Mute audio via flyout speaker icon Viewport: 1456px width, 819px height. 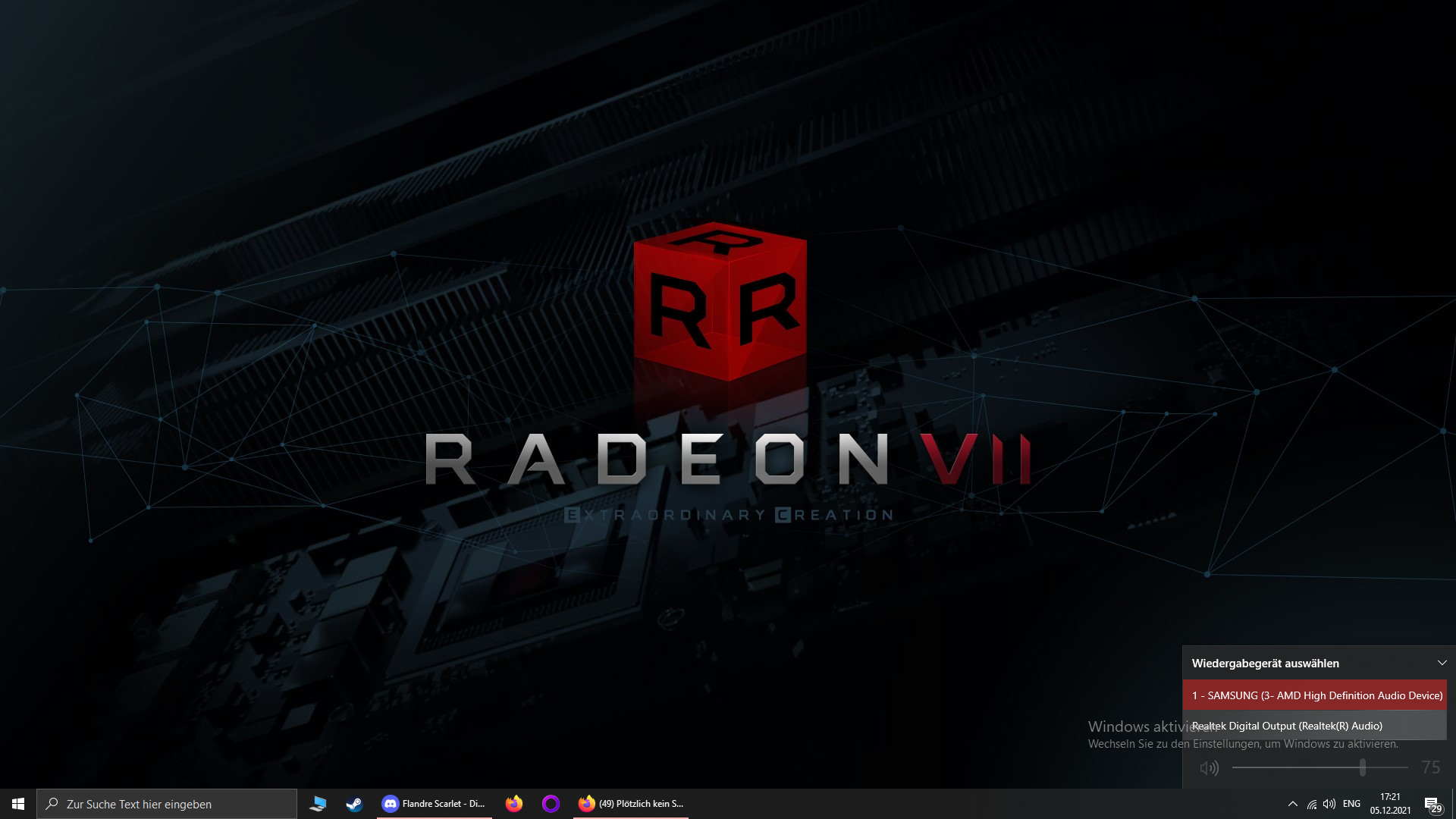[1210, 768]
